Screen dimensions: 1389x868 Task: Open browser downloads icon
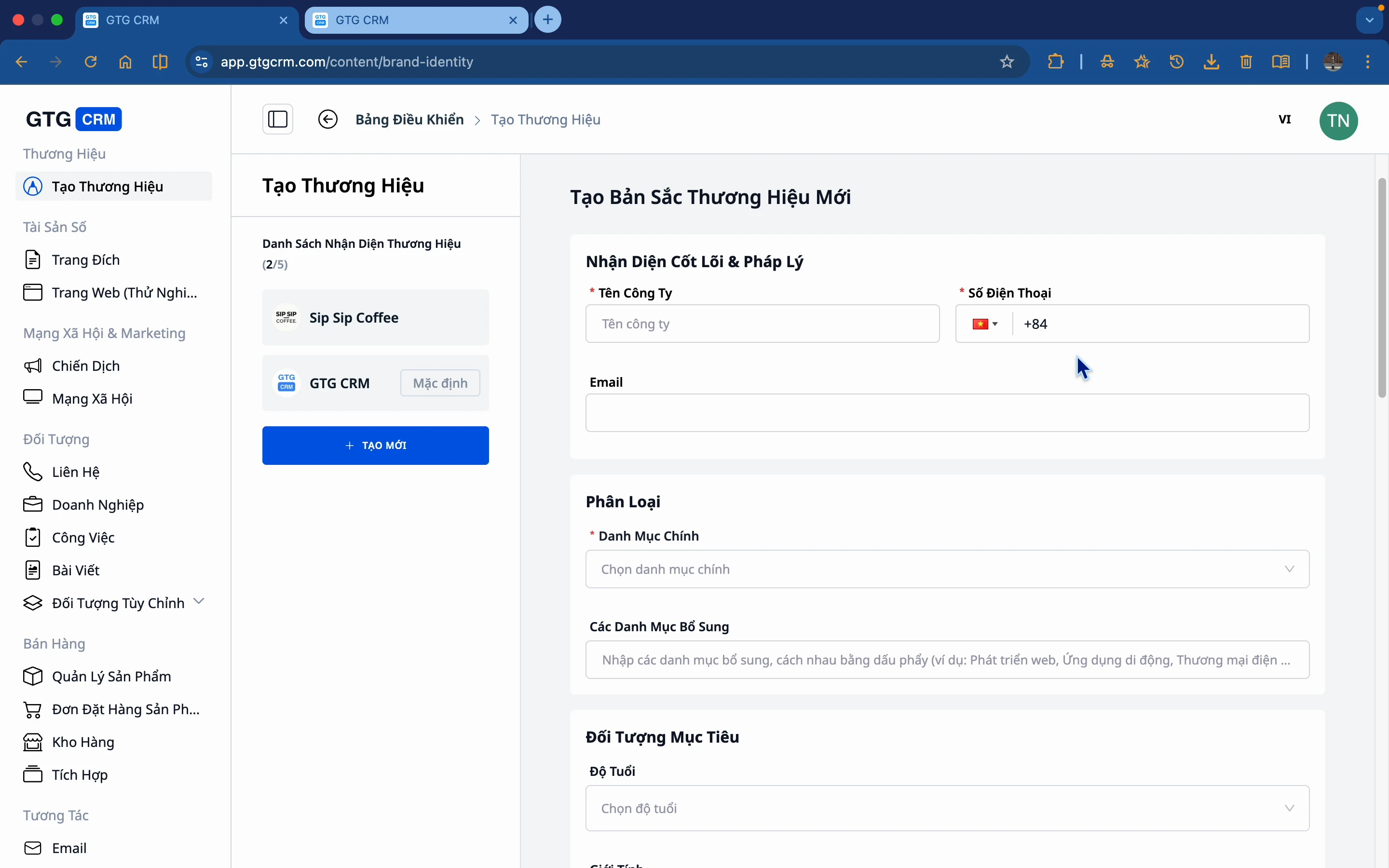1211,62
